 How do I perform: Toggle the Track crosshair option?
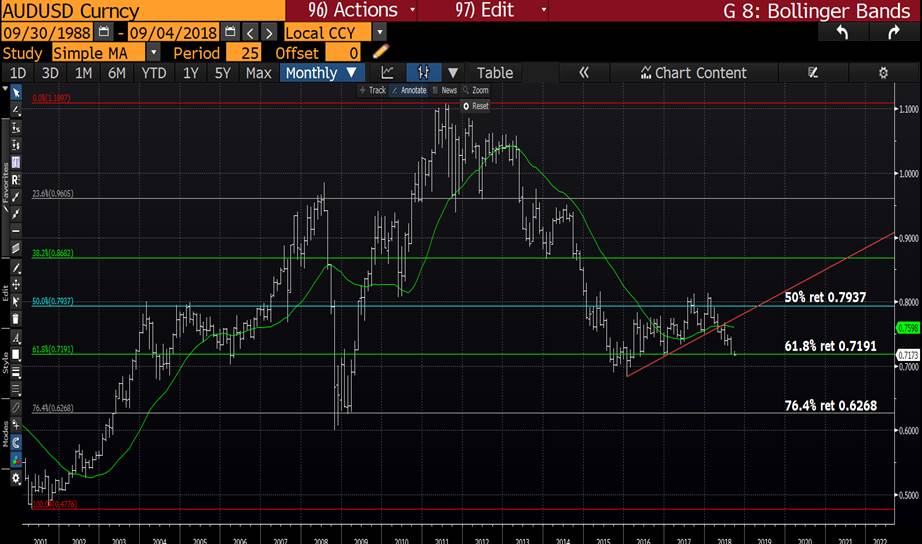pyautogui.click(x=372, y=90)
